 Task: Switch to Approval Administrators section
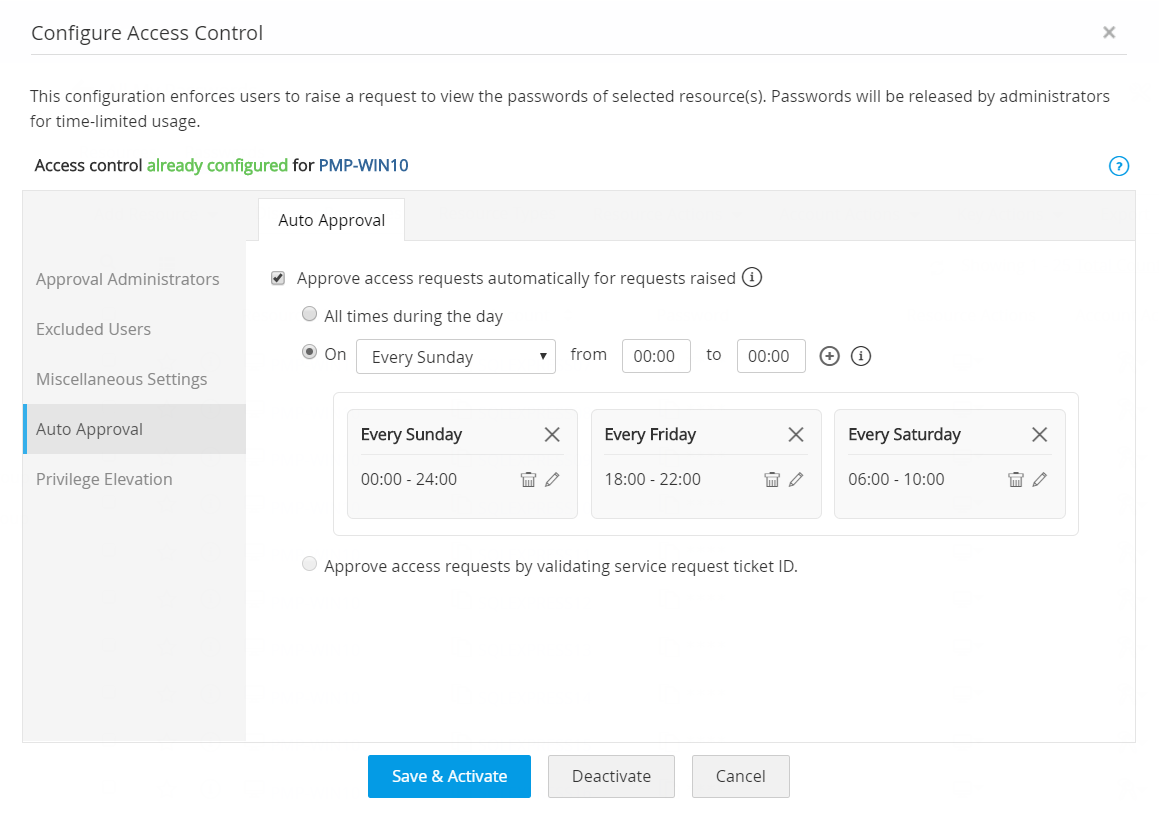click(x=128, y=279)
